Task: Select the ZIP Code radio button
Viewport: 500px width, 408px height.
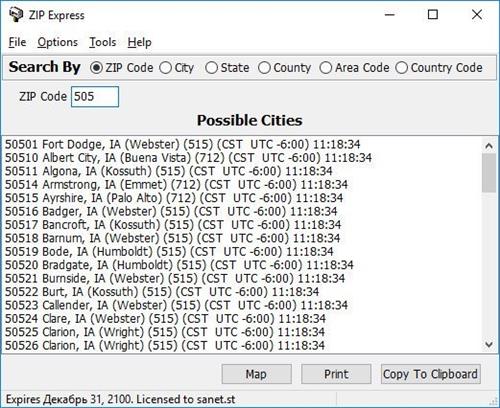Action: point(96,68)
